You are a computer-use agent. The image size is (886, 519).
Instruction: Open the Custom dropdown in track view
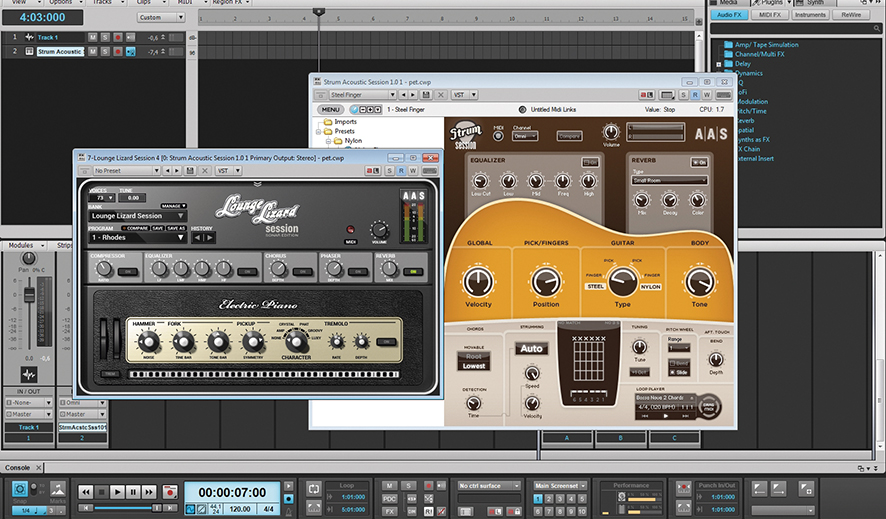pyautogui.click(x=161, y=18)
